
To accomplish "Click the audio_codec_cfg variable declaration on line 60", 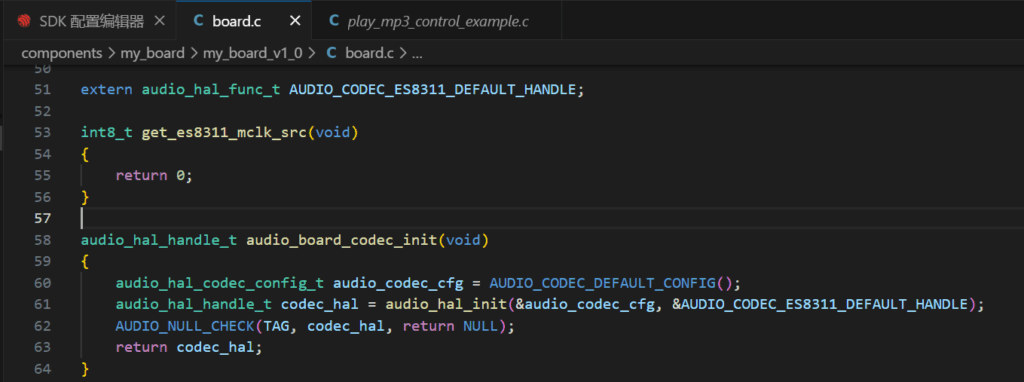I will click(x=398, y=283).
